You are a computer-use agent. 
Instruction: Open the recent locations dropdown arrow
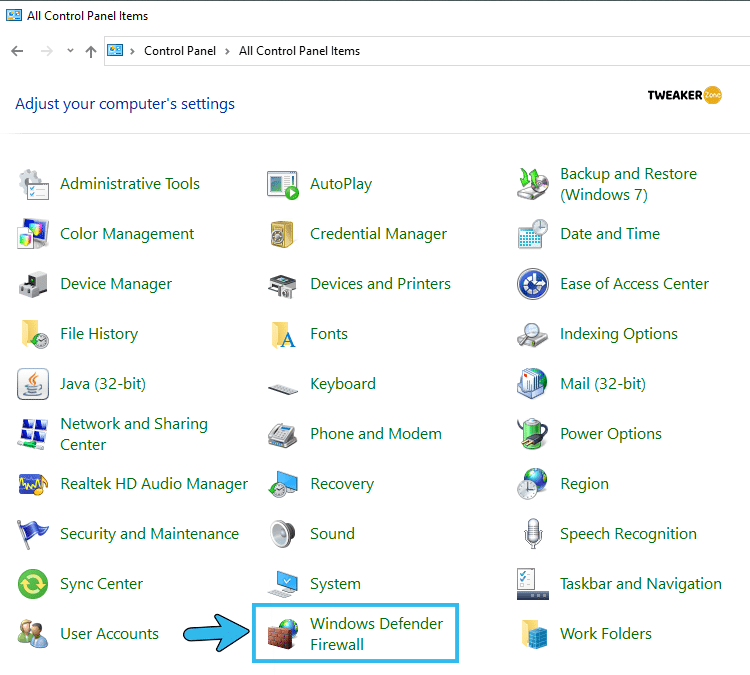[70, 50]
